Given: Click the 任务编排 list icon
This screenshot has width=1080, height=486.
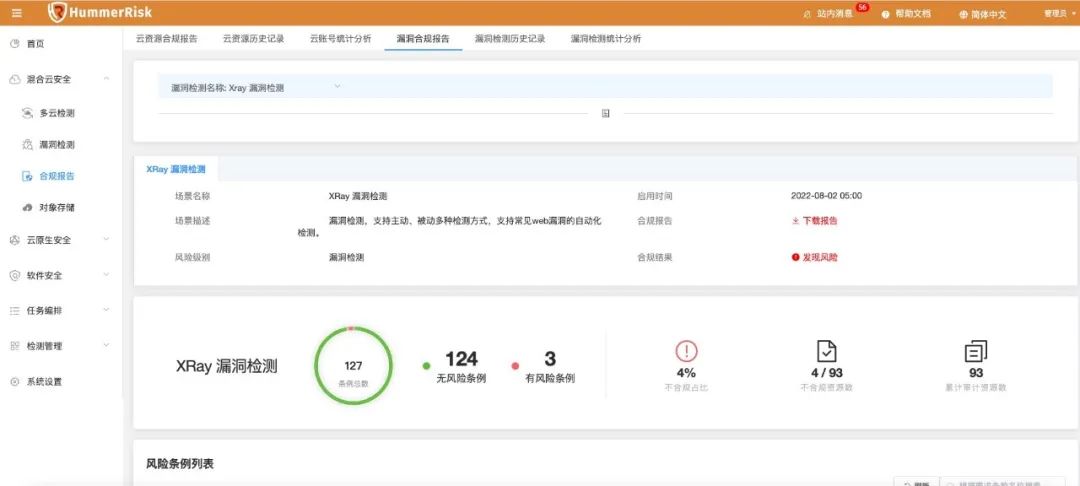Looking at the screenshot, I should coord(14,310).
